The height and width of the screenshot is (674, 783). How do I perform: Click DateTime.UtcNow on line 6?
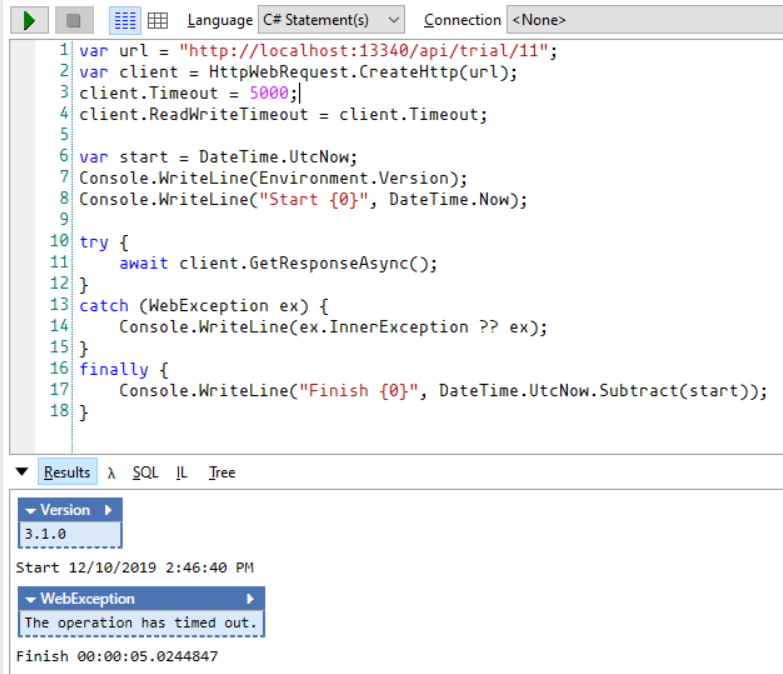click(x=274, y=157)
